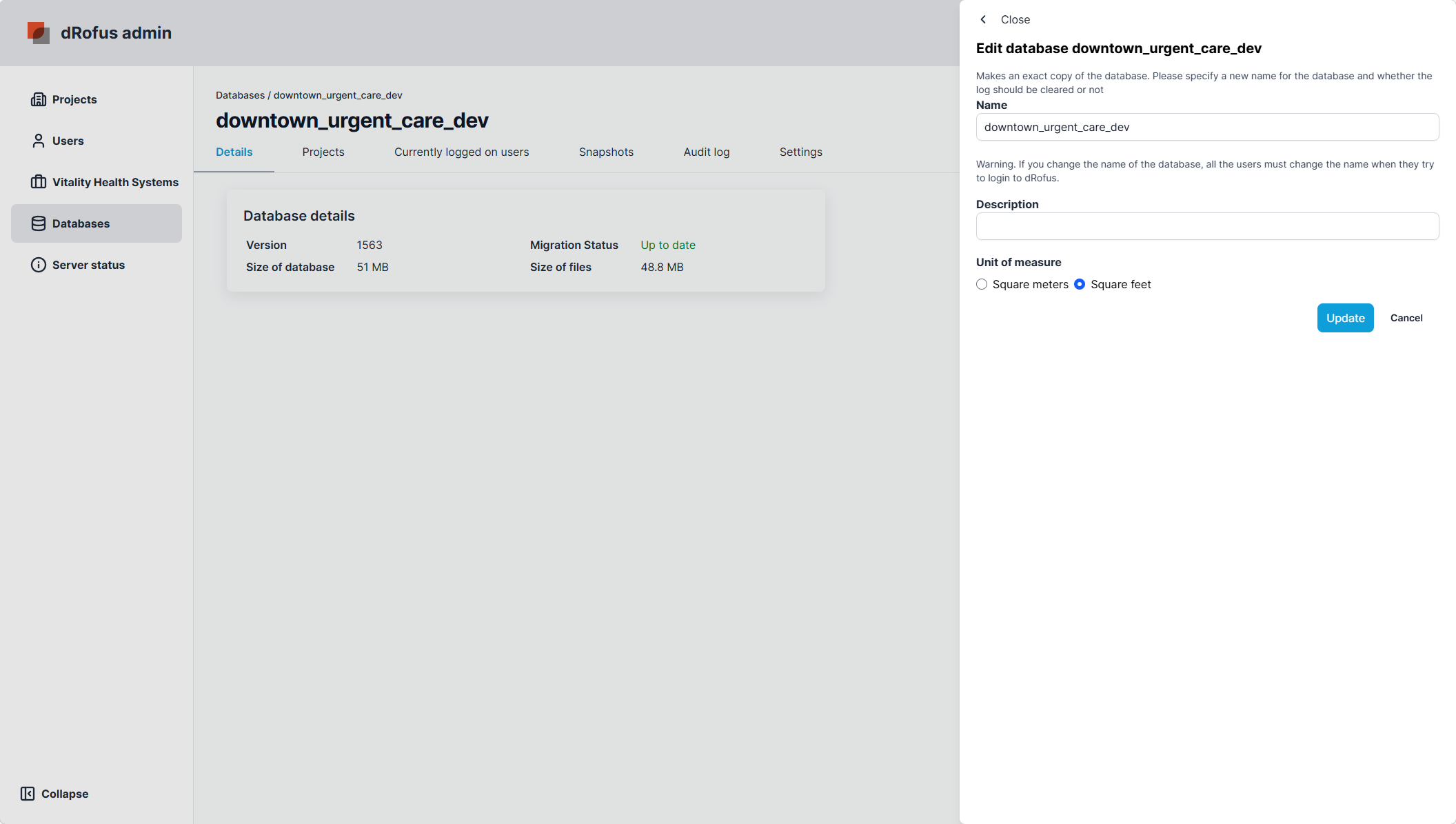Click the dRofus admin title
Image resolution: width=1456 pixels, height=824 pixels.
[x=116, y=32]
